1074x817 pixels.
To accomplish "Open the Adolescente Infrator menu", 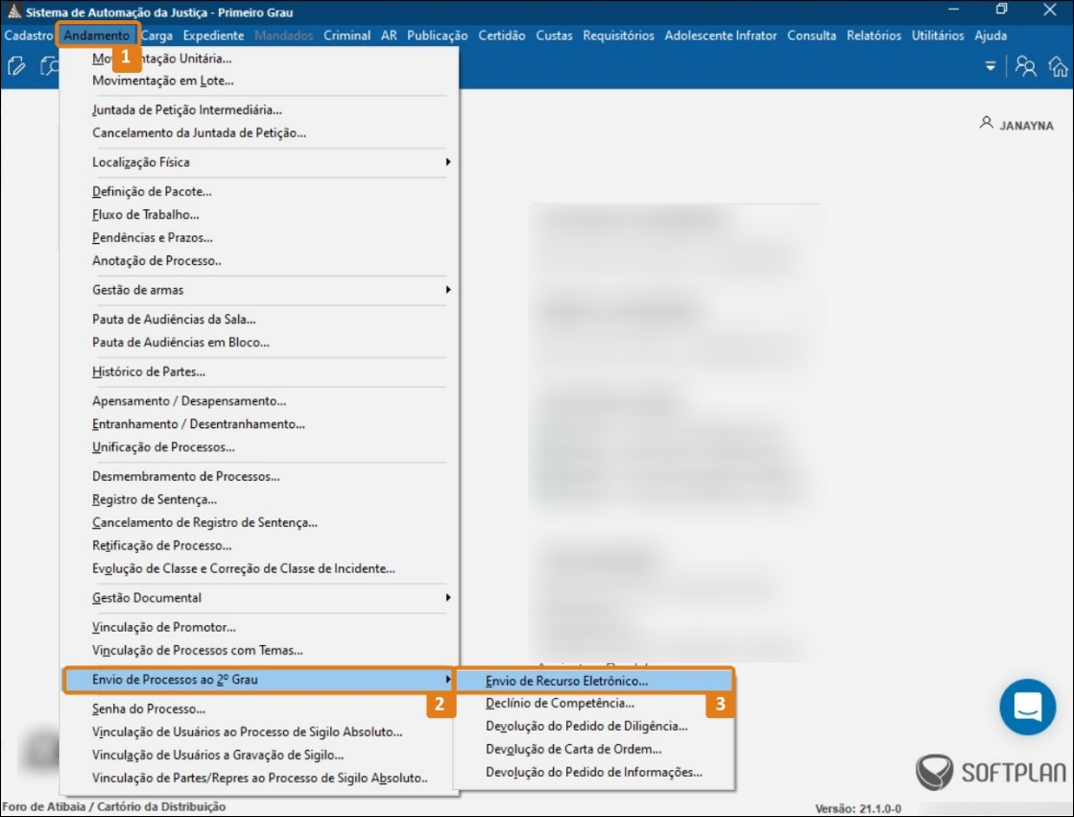I will 721,36.
